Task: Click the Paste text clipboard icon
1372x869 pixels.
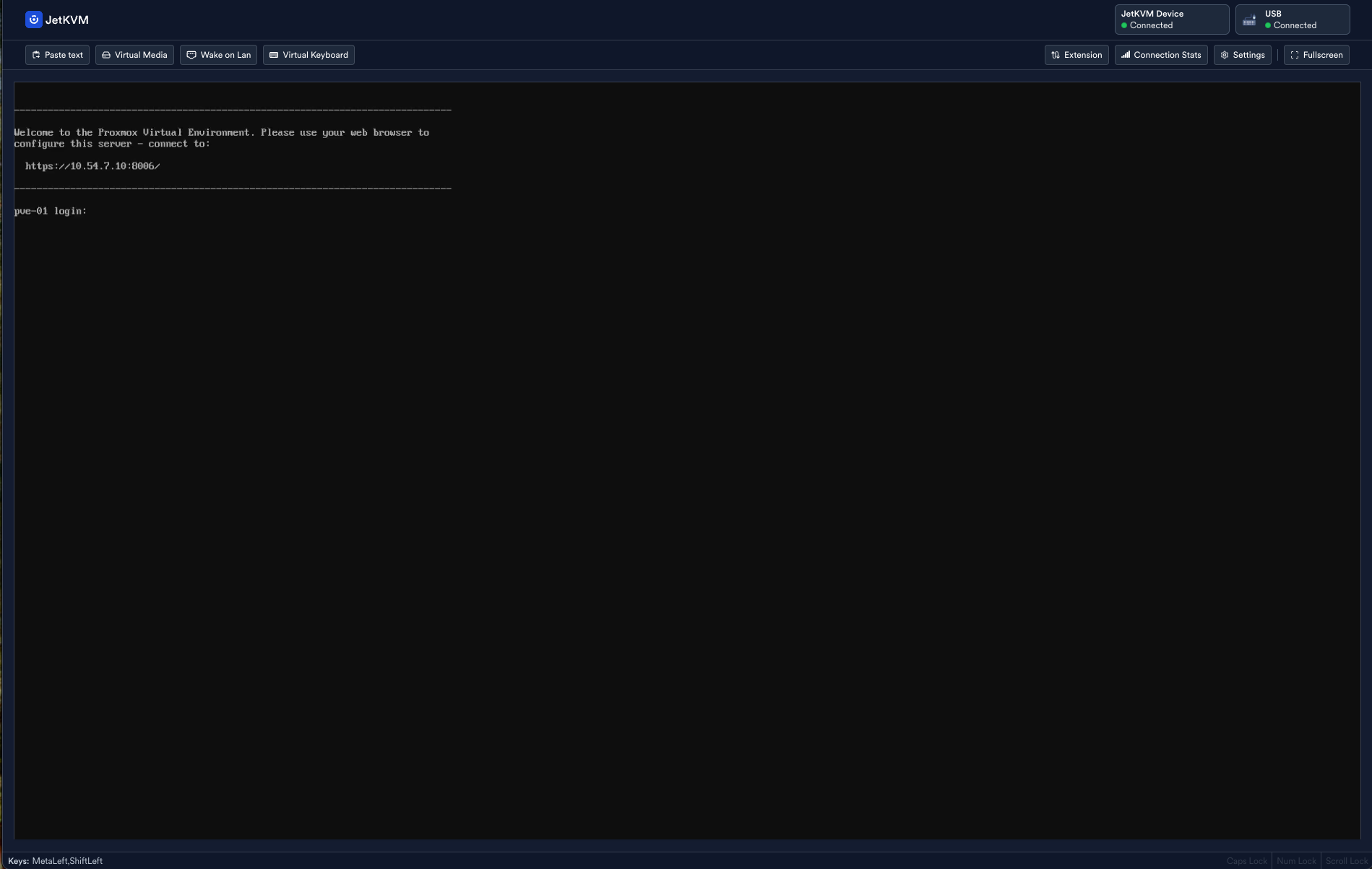Action: [36, 55]
